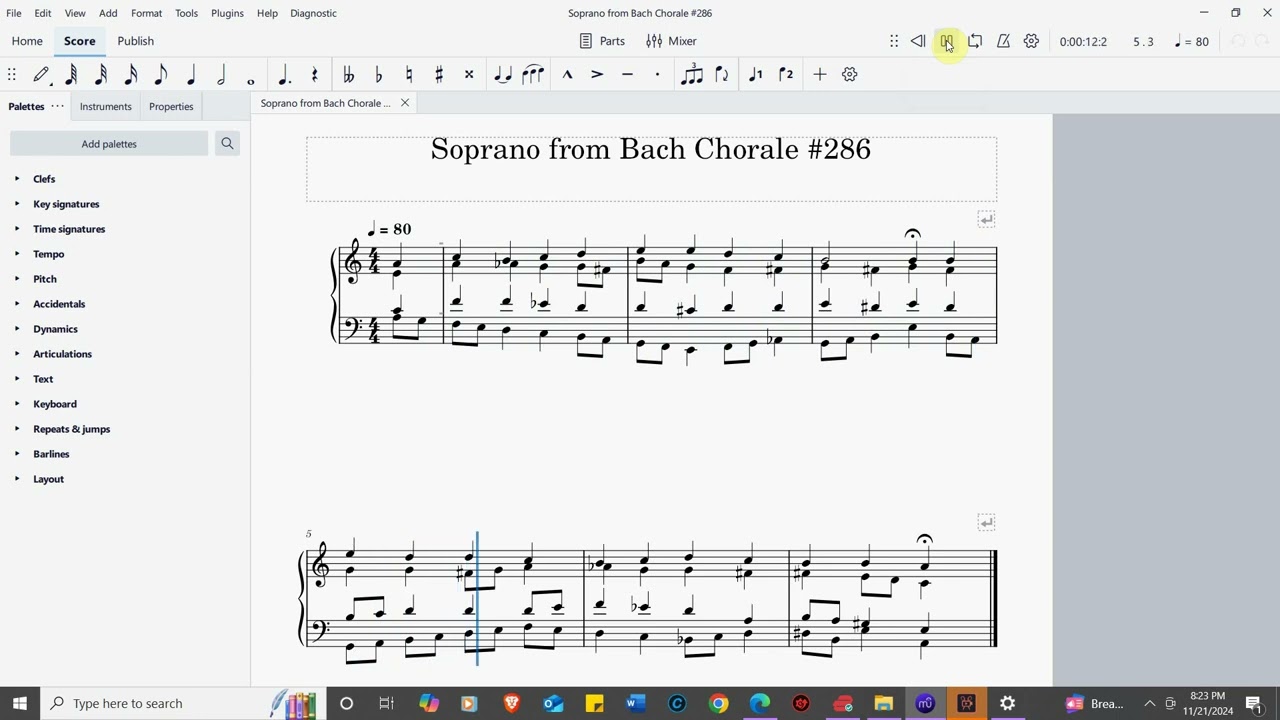The height and width of the screenshot is (720, 1280).
Task: Flip direction of selected element
Action: tap(721, 74)
